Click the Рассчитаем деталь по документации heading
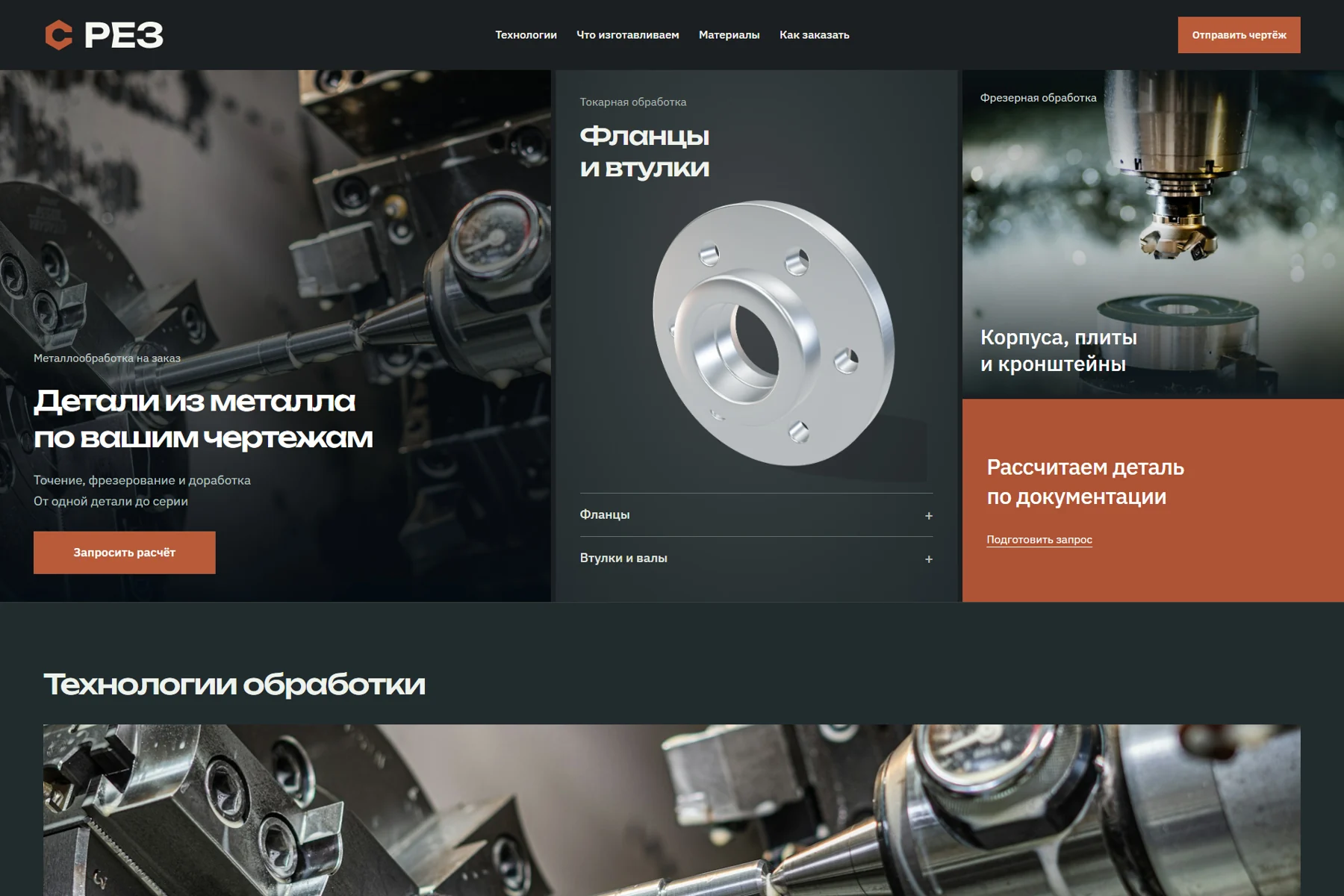Screen dimensions: 1344x896 pyautogui.click(x=1085, y=482)
